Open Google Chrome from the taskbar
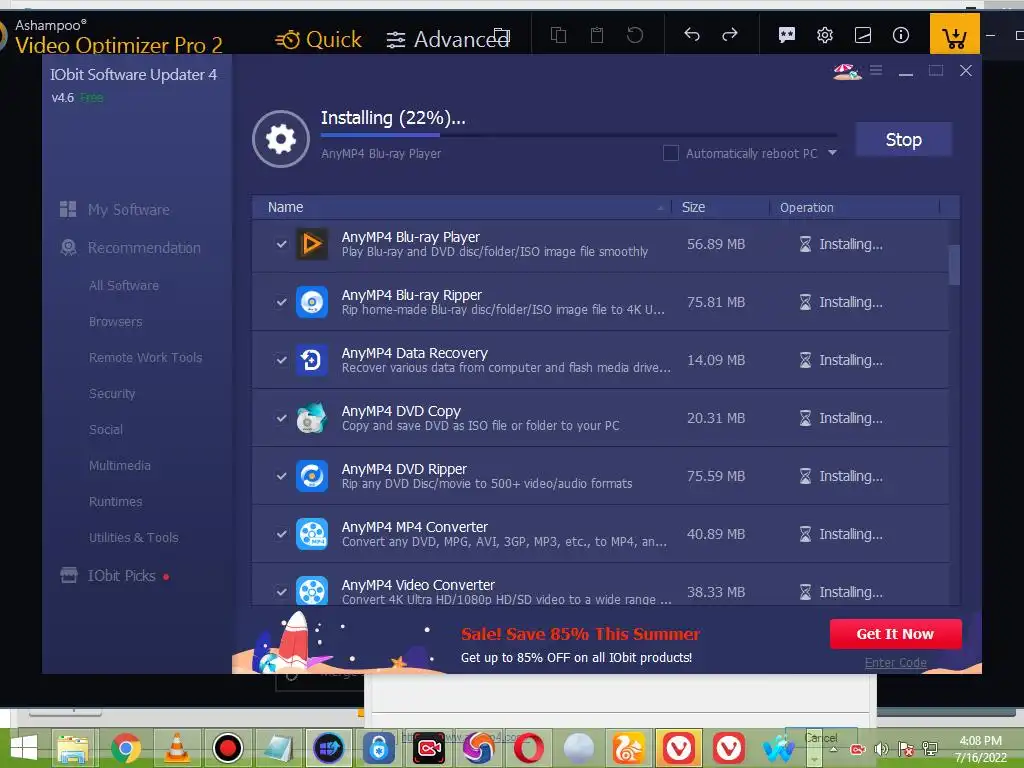Viewport: 1024px width, 768px height. (125, 748)
